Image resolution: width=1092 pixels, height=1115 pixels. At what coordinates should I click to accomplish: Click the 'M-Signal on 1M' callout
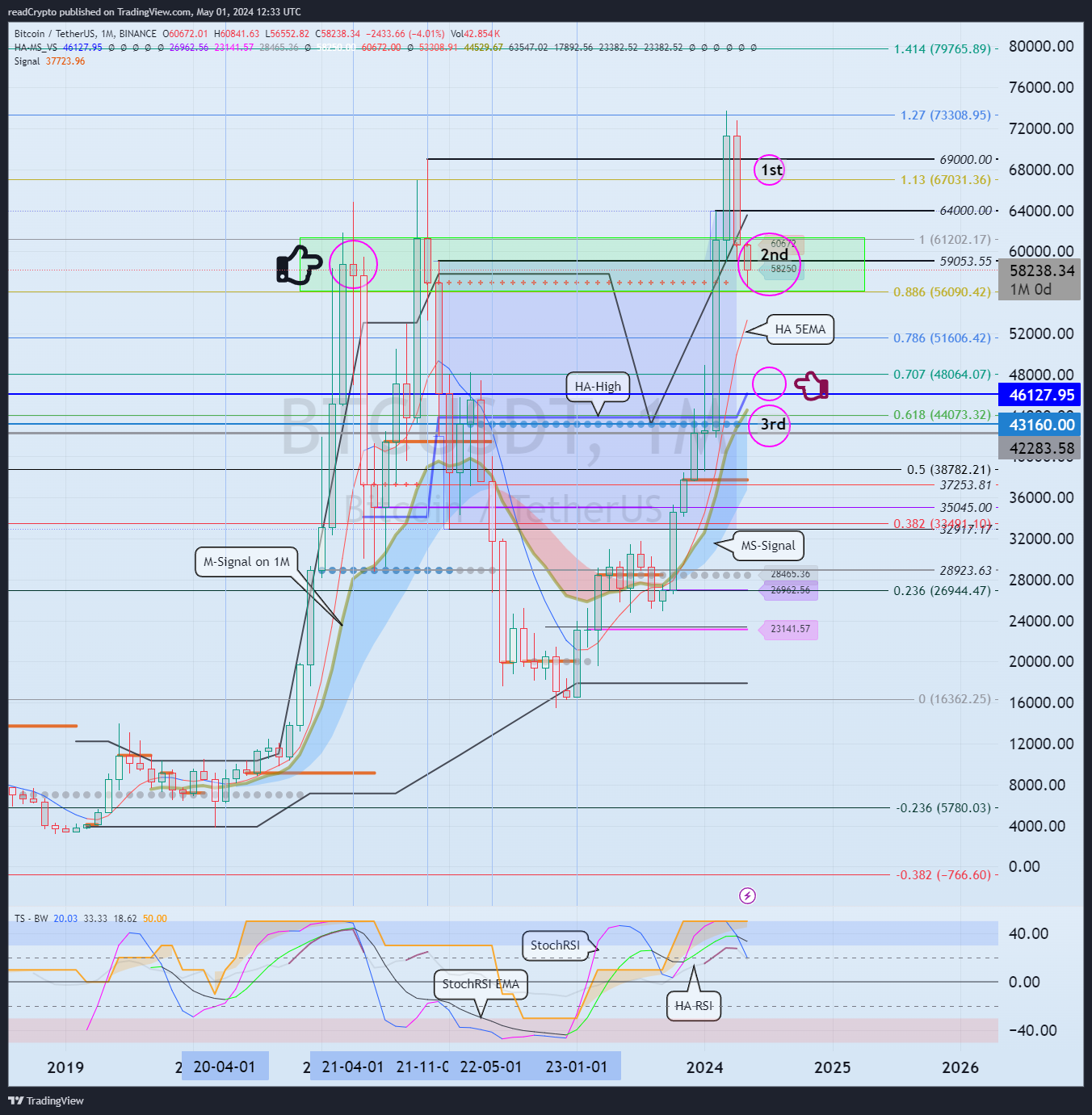click(x=246, y=562)
